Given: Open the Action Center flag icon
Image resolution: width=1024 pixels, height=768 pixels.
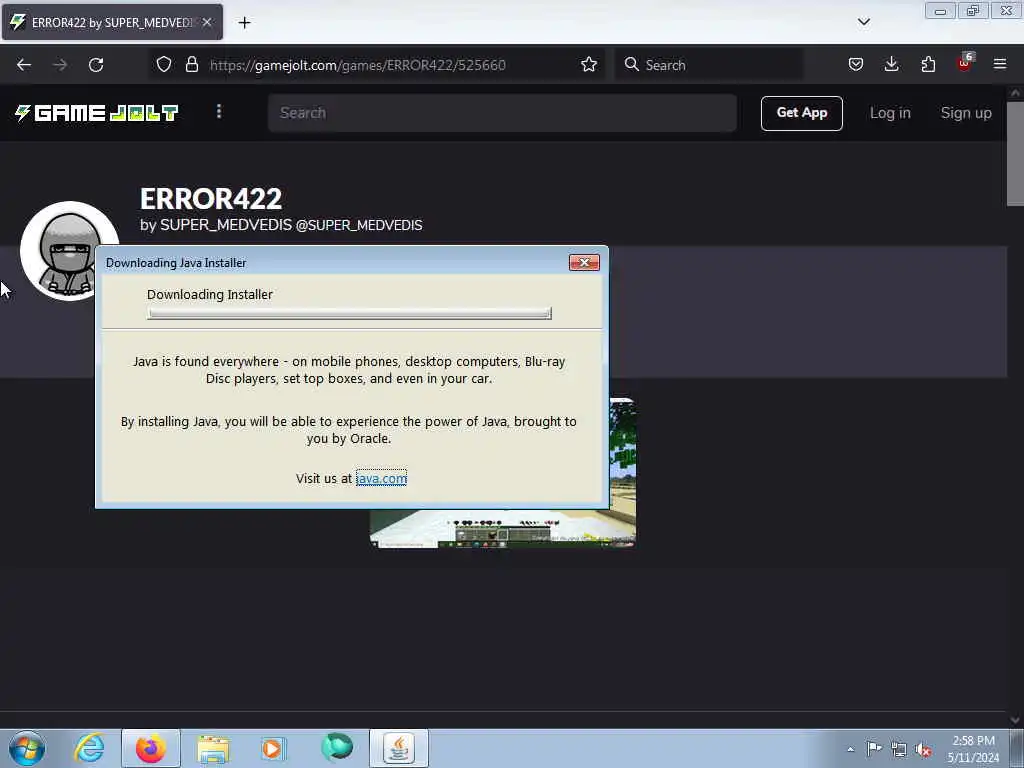Looking at the screenshot, I should click(x=874, y=749).
